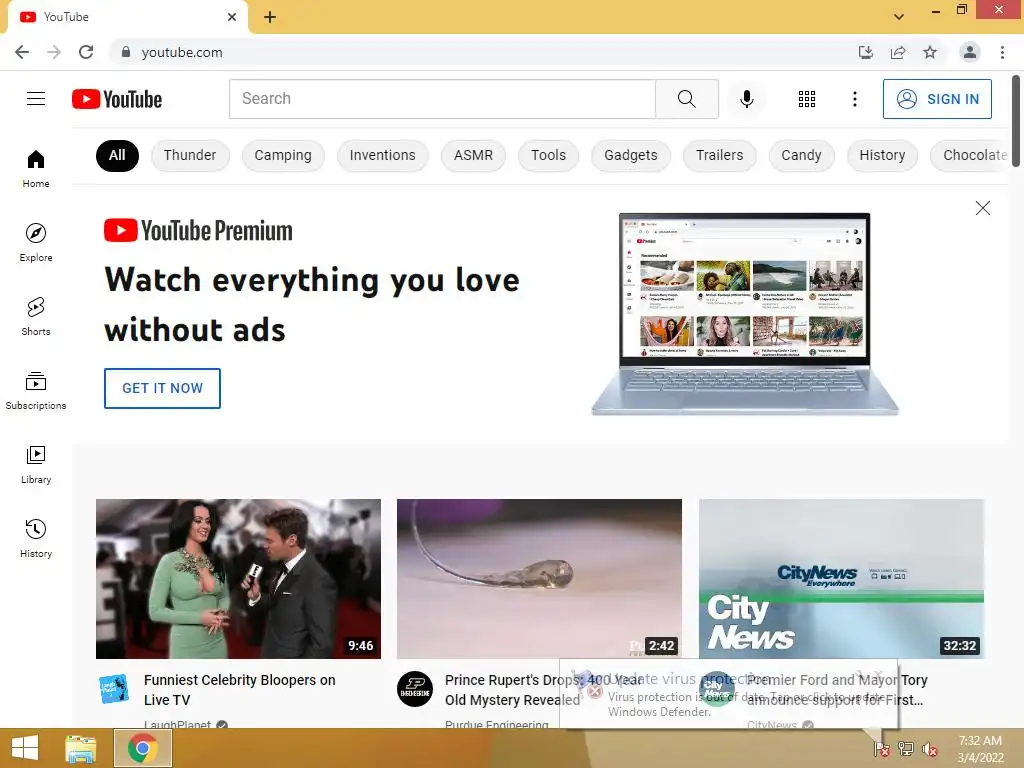Image resolution: width=1024 pixels, height=768 pixels.
Task: Open Library in the sidebar
Action: 36,464
